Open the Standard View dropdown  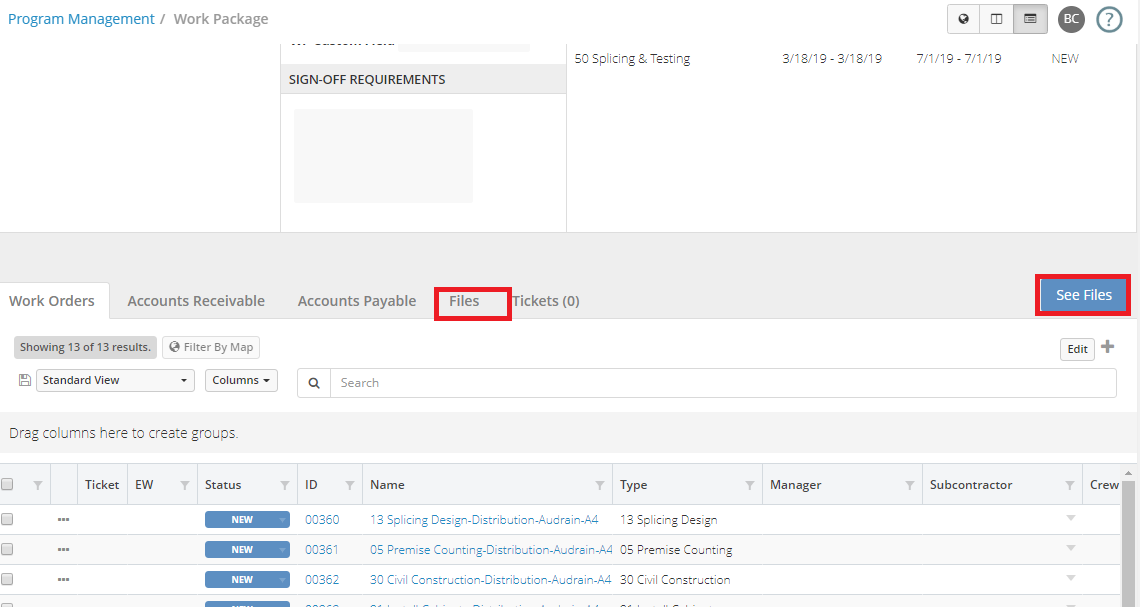115,380
